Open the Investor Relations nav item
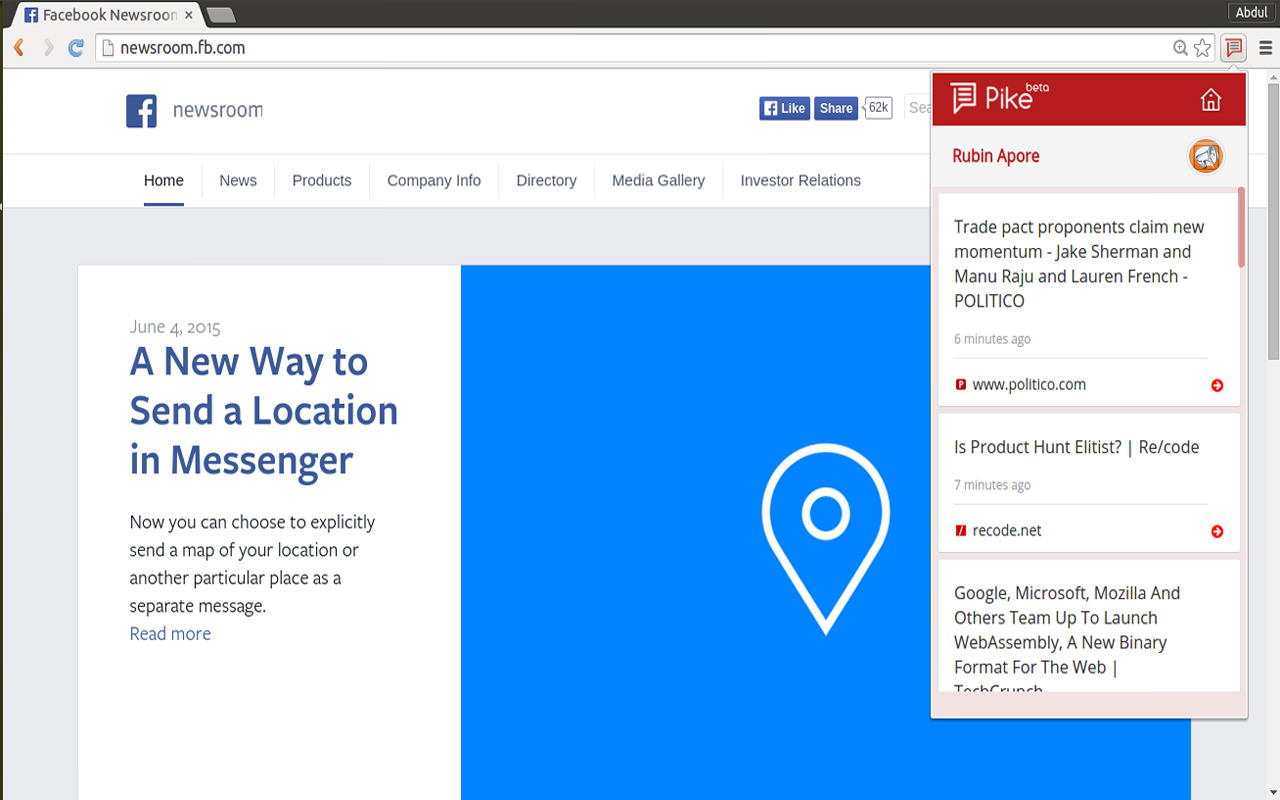The width and height of the screenshot is (1280, 800). 800,180
